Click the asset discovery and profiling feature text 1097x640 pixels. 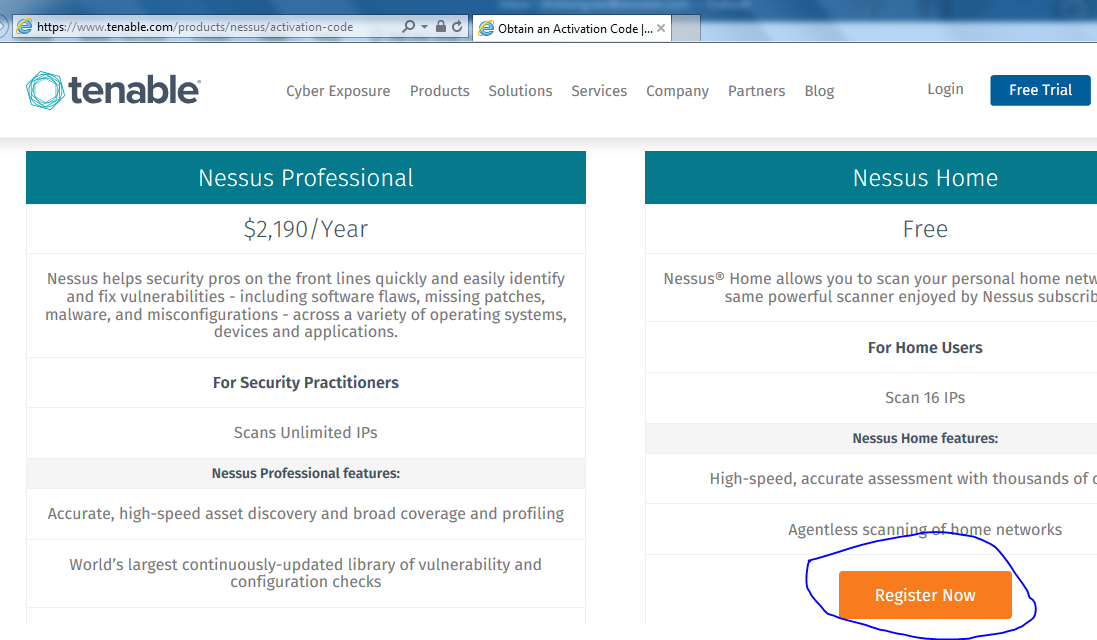click(x=306, y=513)
